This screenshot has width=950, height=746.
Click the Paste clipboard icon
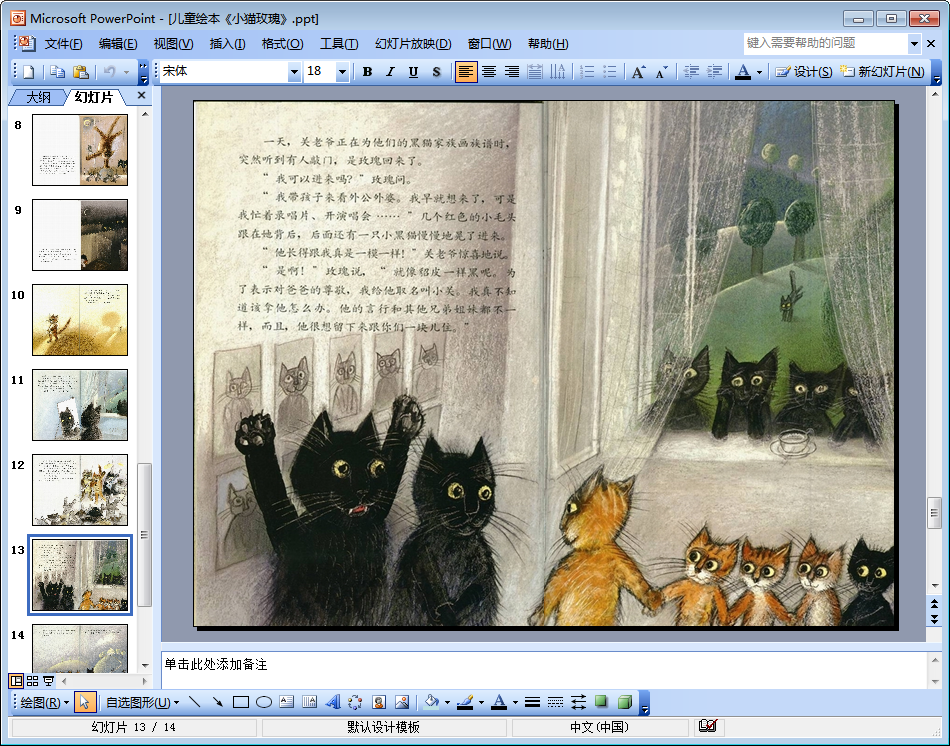click(x=81, y=72)
